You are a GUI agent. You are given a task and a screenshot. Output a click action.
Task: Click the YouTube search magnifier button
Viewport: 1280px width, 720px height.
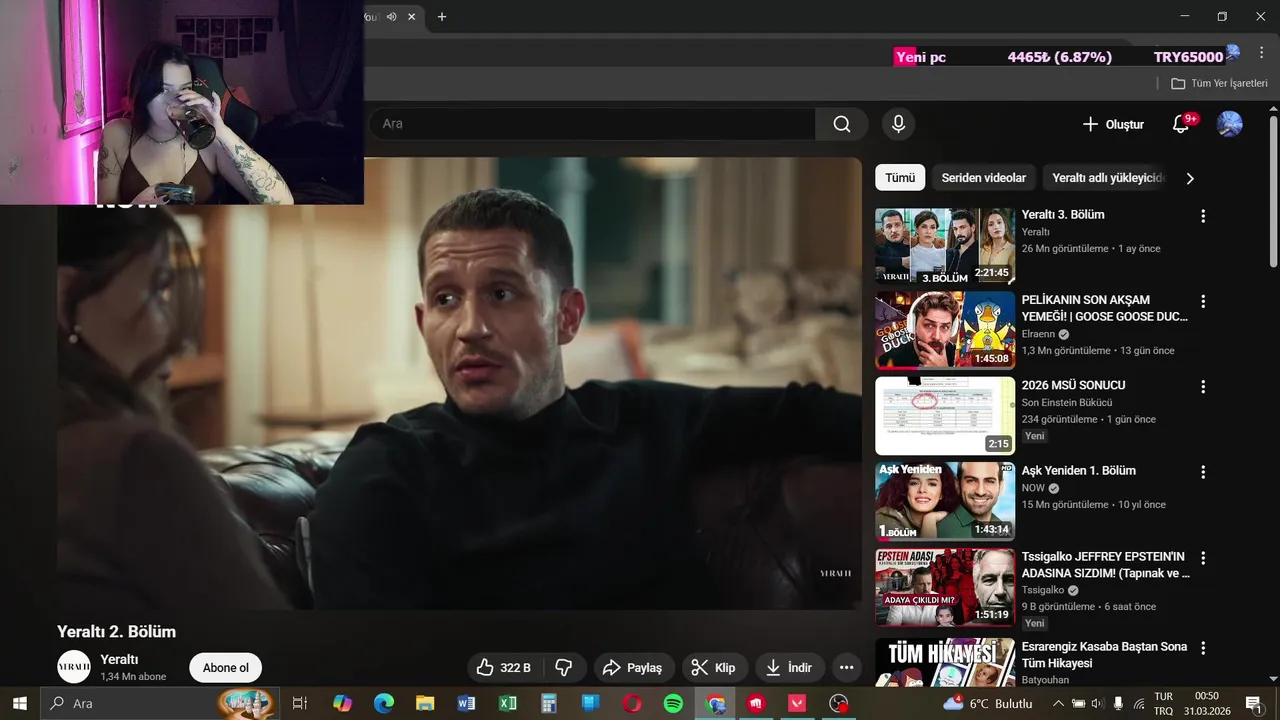click(x=842, y=124)
